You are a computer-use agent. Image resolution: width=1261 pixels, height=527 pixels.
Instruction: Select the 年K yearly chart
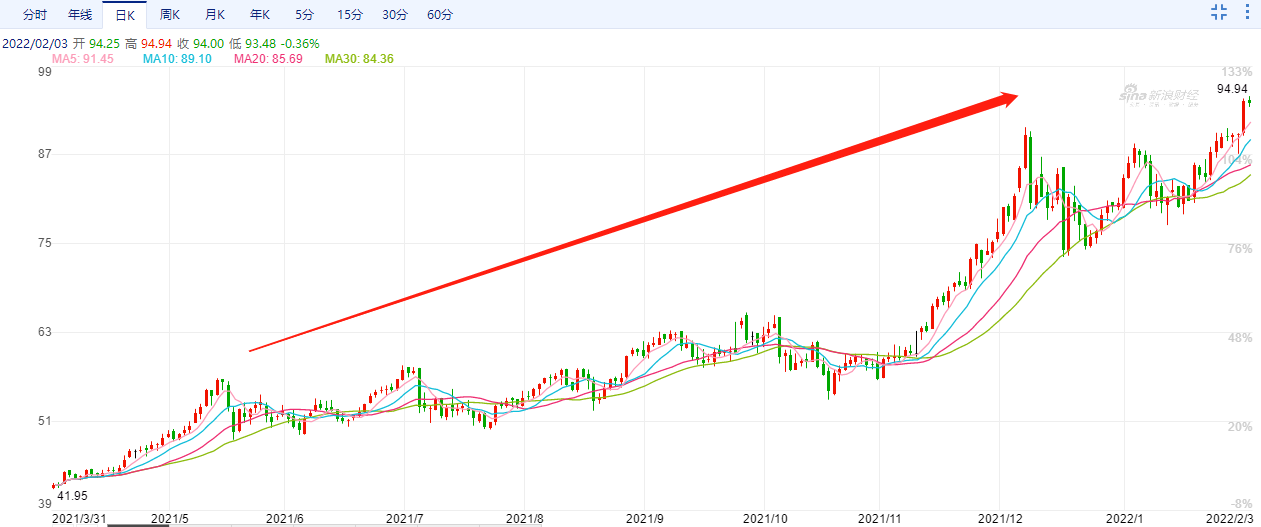click(x=259, y=15)
